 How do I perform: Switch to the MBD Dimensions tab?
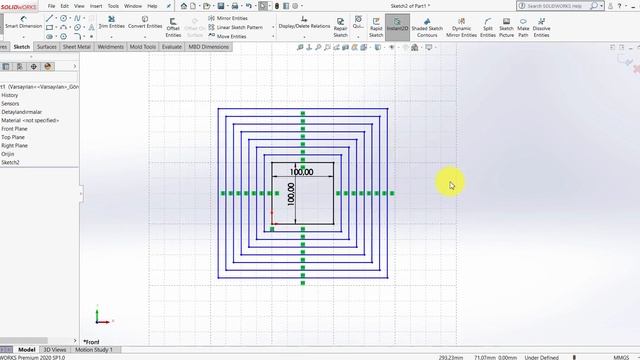(209, 47)
